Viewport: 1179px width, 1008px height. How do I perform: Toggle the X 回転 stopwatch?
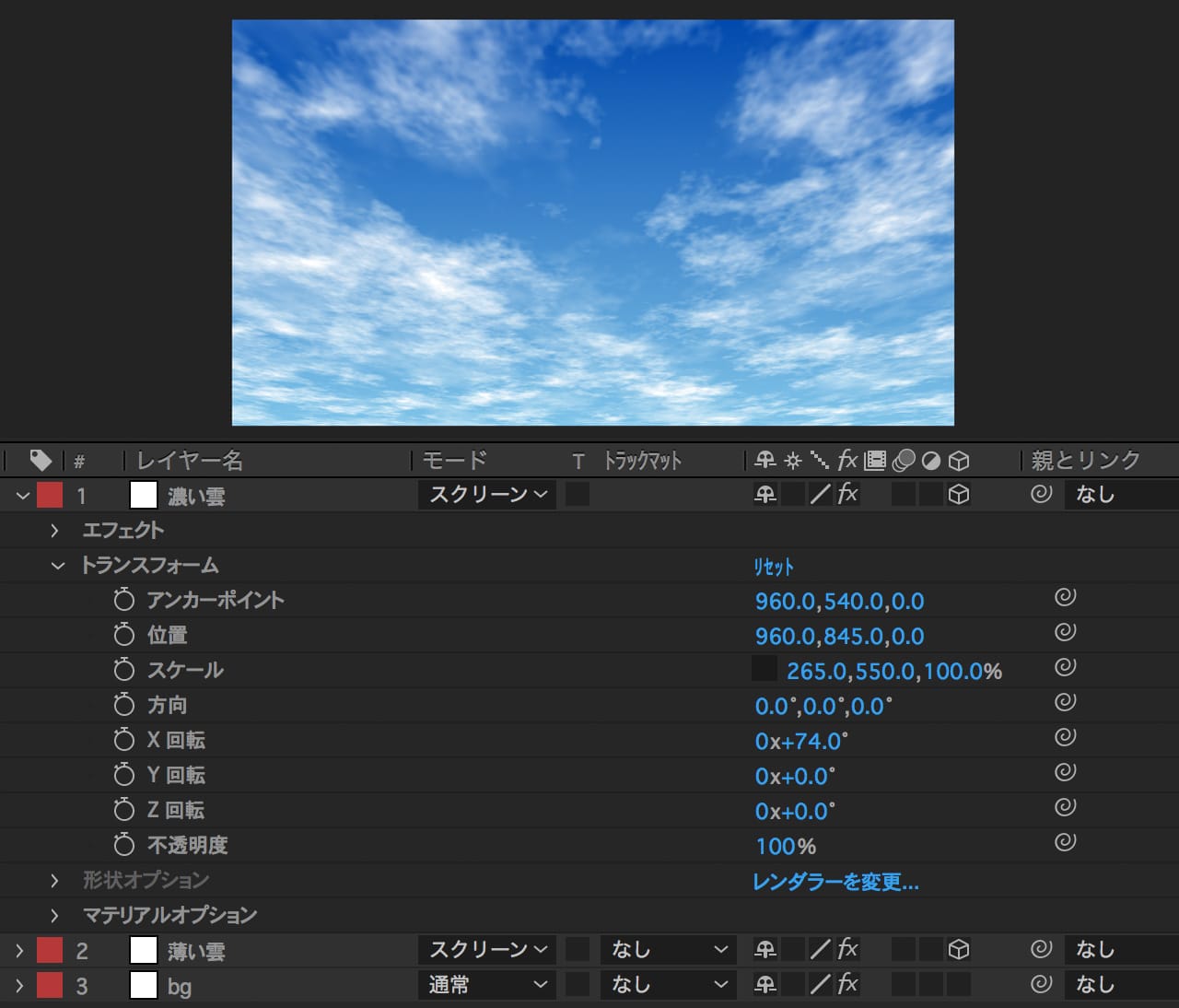click(x=123, y=741)
